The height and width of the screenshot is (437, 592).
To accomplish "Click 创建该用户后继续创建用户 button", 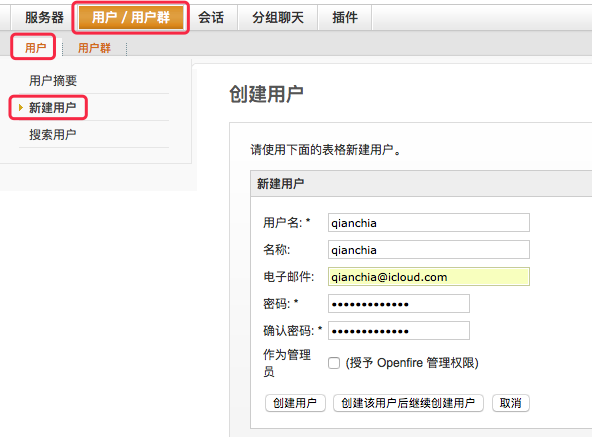I will (x=408, y=403).
